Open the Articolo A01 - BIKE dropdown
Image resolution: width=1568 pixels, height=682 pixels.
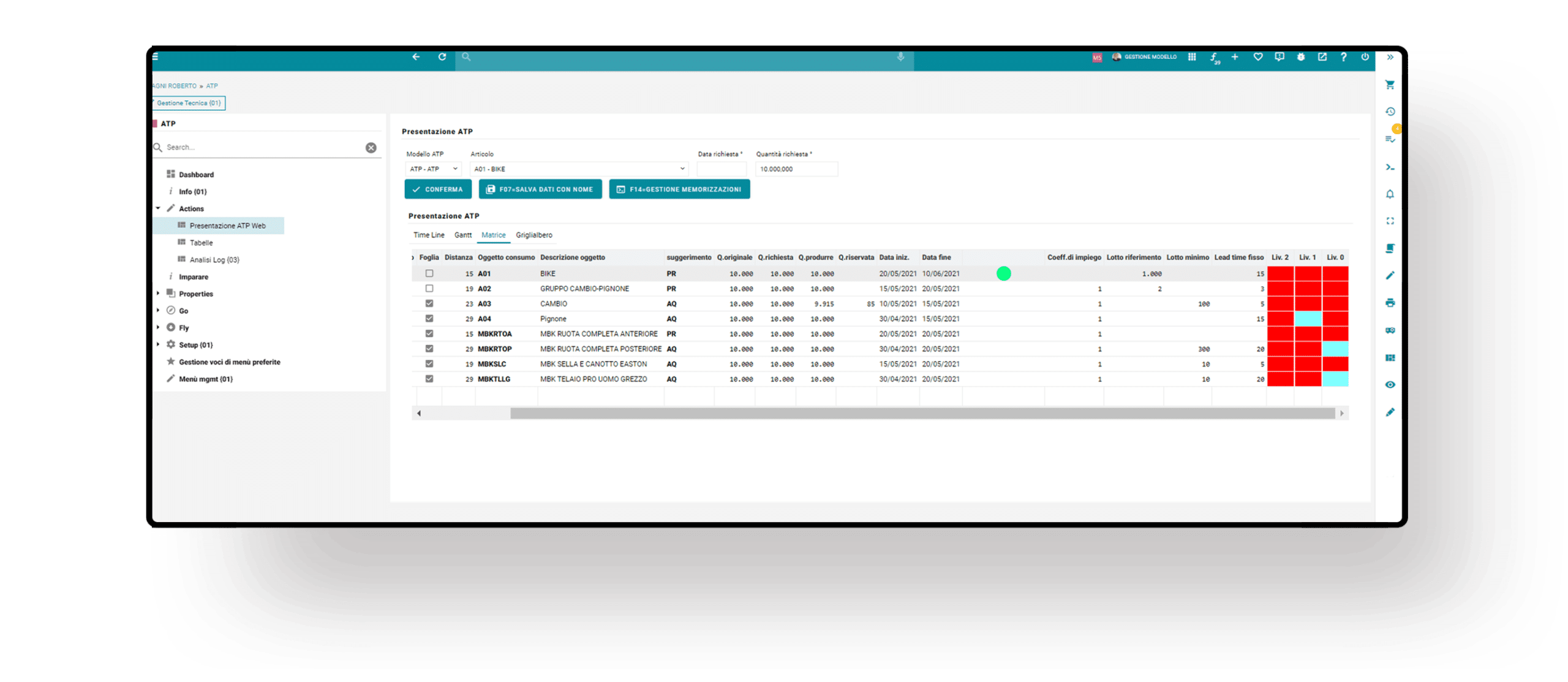tap(579, 169)
